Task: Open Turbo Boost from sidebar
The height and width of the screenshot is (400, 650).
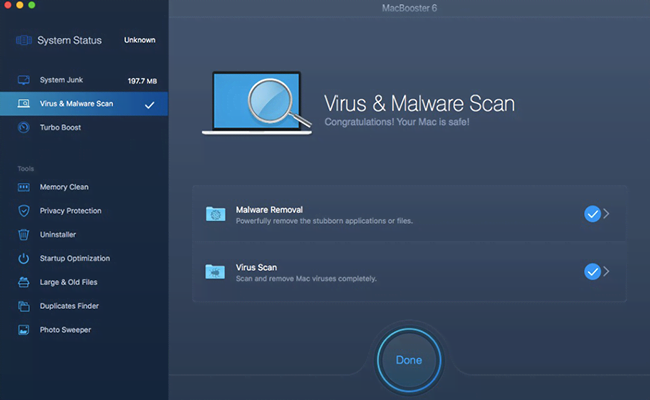Action: [84, 127]
